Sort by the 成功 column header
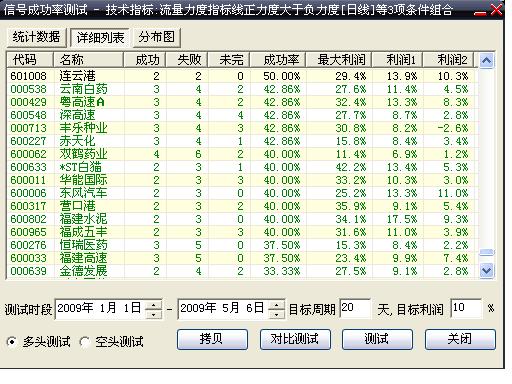The width and height of the screenshot is (512, 384). coord(145,60)
